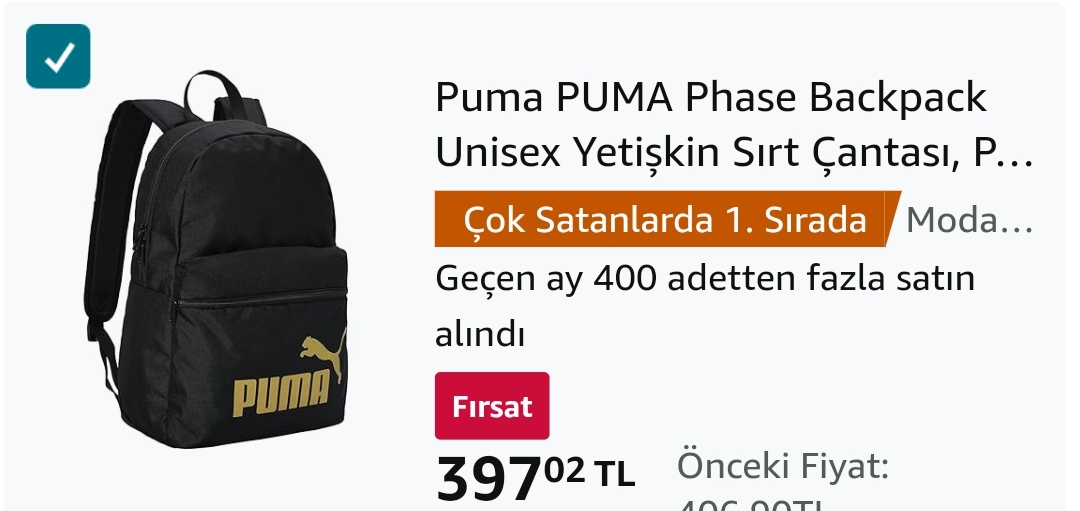Open the black Puma backpack product image

click(x=216, y=259)
